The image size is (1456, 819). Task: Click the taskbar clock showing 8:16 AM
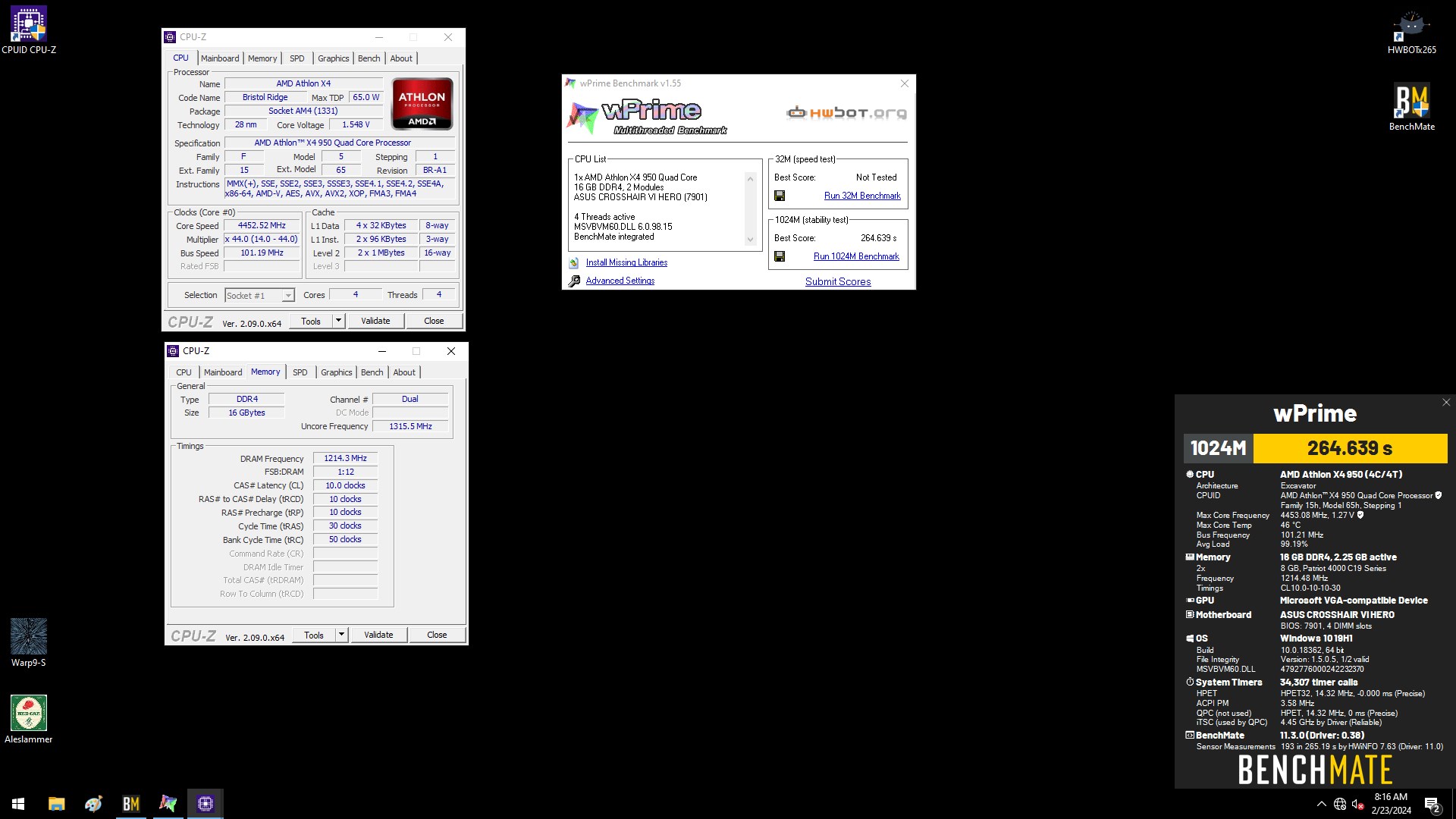(1391, 804)
